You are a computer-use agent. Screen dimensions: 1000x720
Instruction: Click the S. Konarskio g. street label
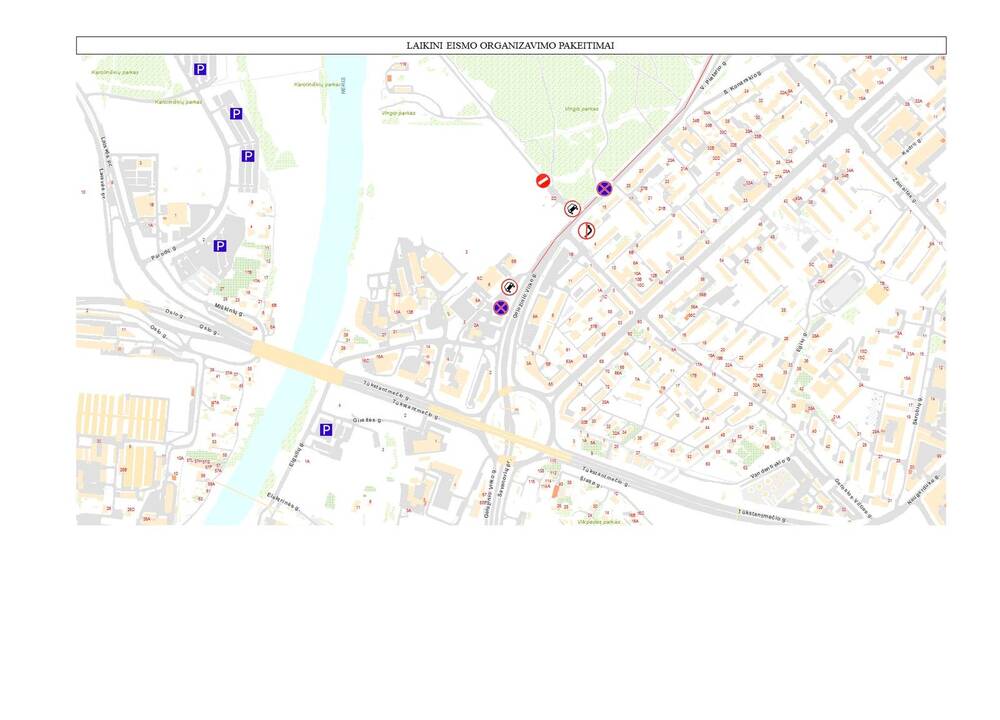click(742, 82)
